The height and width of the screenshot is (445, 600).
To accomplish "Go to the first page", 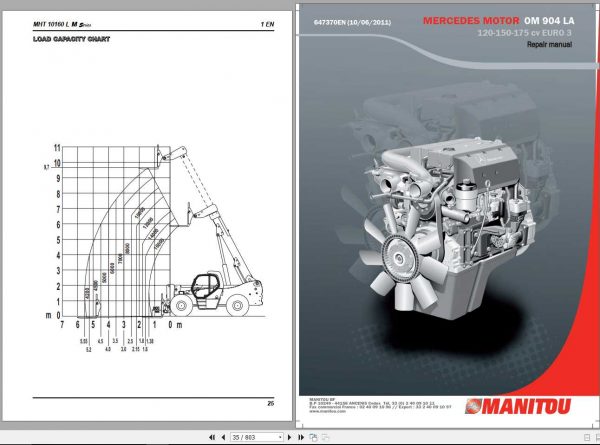I will (212, 437).
